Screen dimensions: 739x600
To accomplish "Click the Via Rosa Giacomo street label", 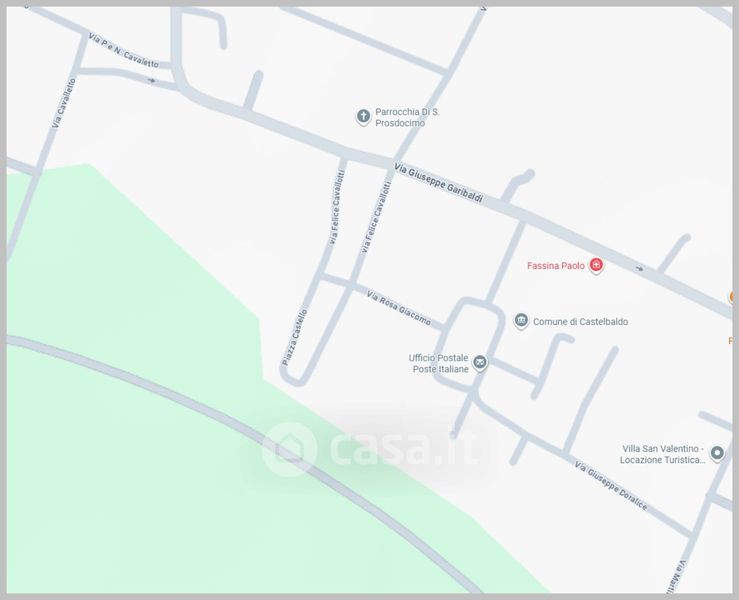I will pos(399,309).
